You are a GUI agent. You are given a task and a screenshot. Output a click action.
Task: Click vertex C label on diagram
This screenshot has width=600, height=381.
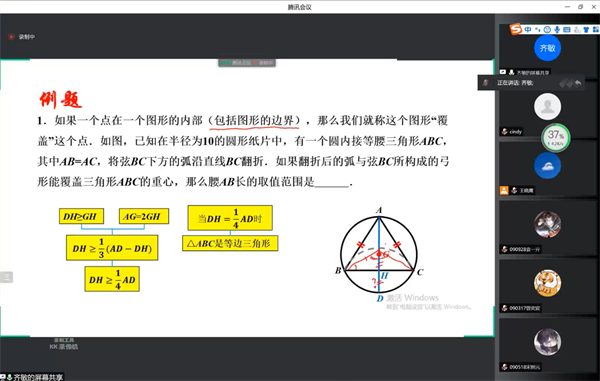(x=420, y=272)
